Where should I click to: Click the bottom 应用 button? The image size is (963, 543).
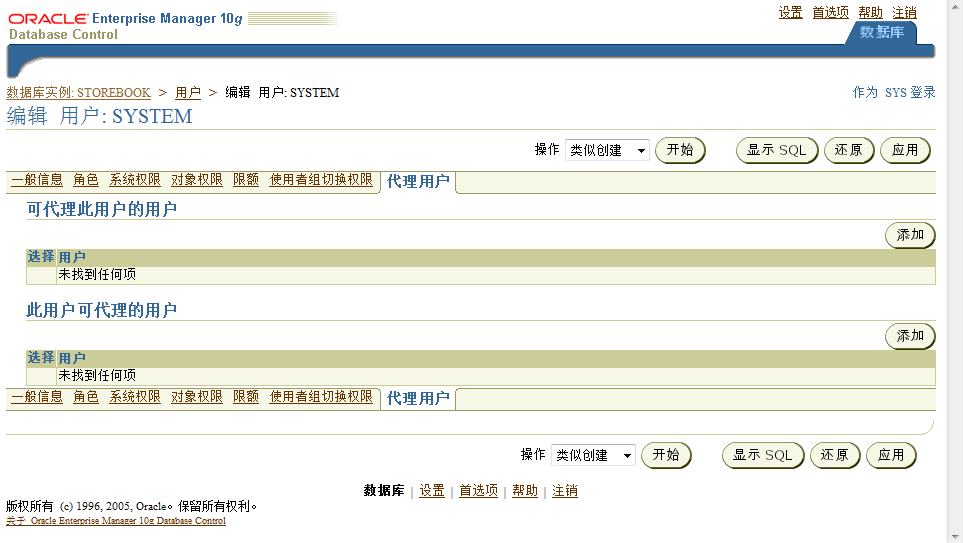(891, 455)
